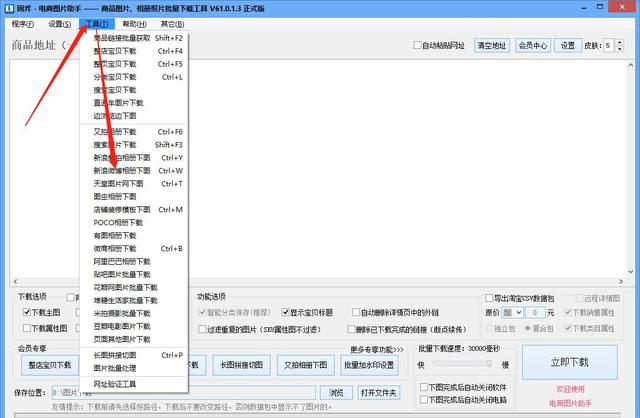The height and width of the screenshot is (418, 640).
Task: Click the app icon in the title bar
Action: (8, 7)
